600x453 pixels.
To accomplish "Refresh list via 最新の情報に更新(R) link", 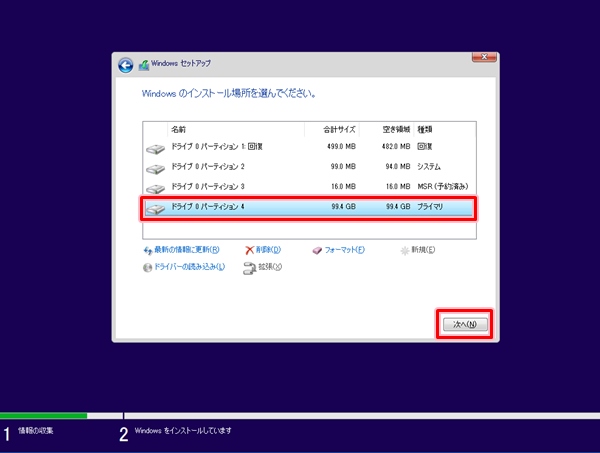I will click(187, 250).
